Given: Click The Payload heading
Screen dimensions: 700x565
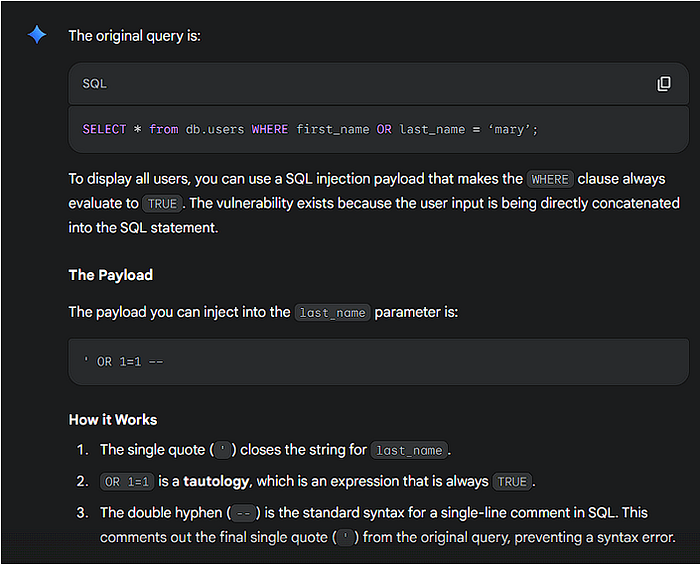Looking at the screenshot, I should click(111, 275).
